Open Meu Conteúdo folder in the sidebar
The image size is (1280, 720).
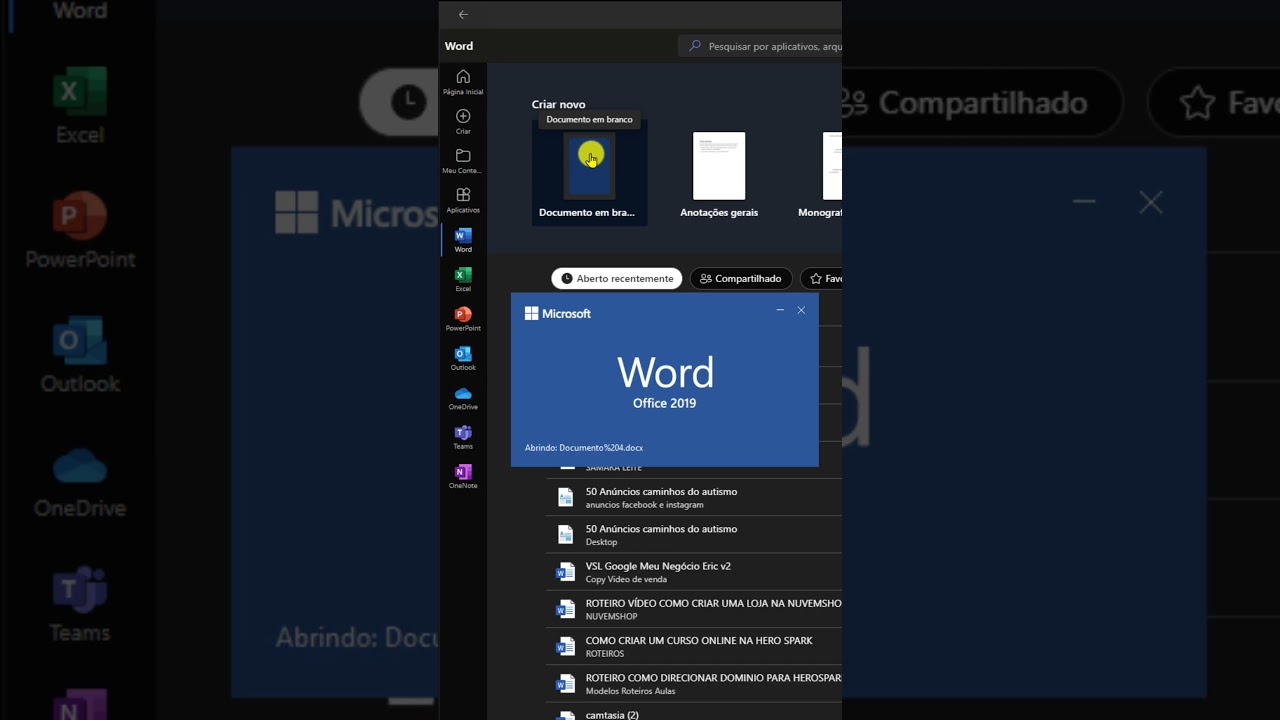pos(463,161)
